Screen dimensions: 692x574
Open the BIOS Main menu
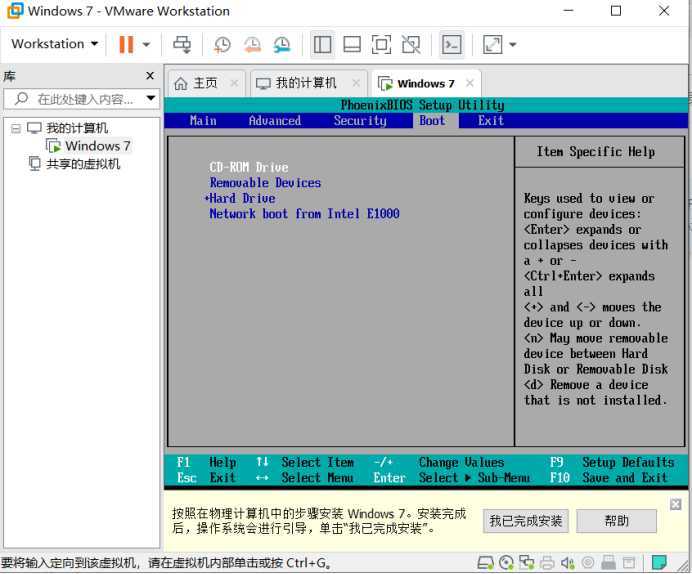click(x=203, y=120)
